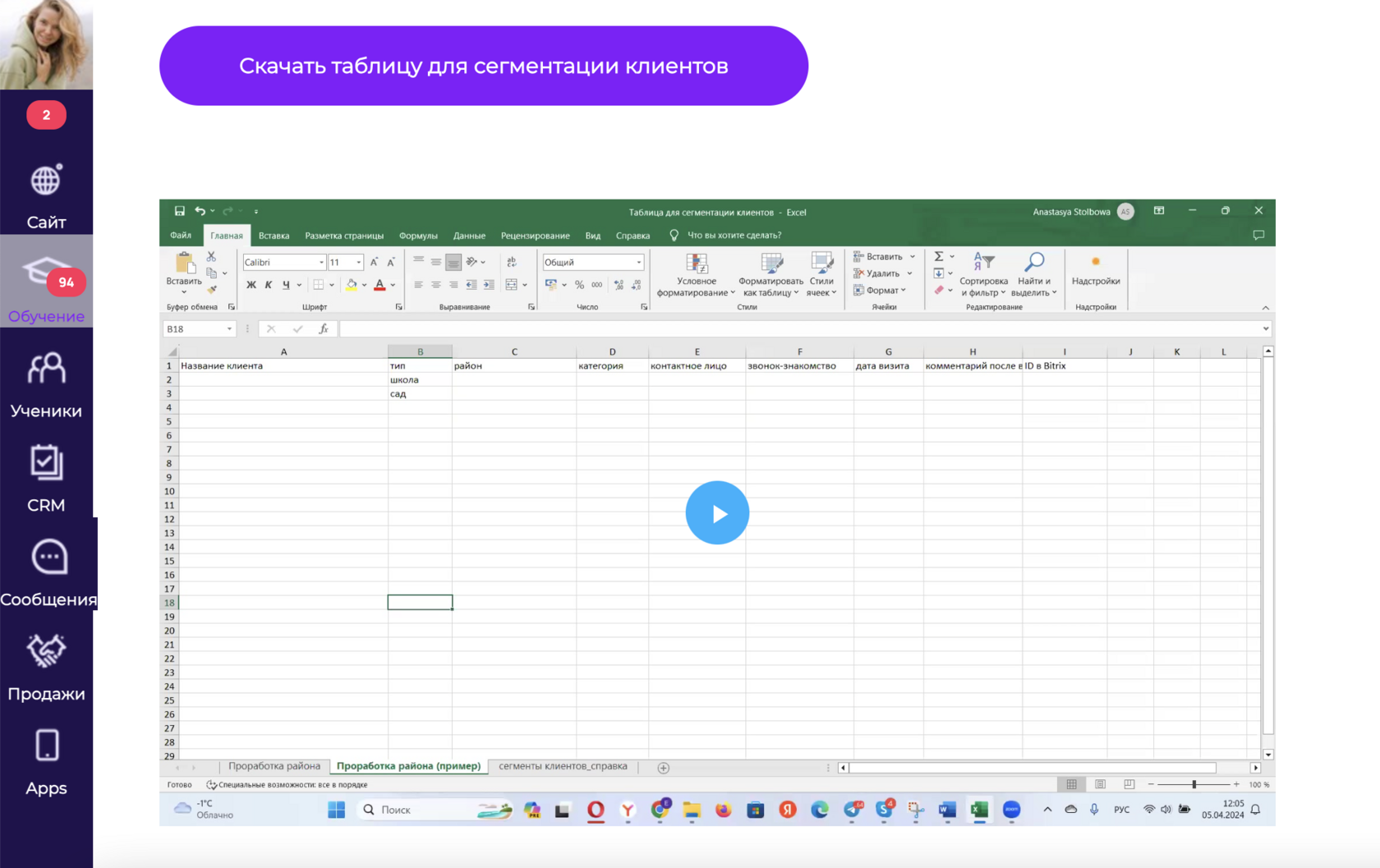Image resolution: width=1380 pixels, height=868 pixels.
Task: Click the Format Painter brush icon
Action: tap(212, 289)
